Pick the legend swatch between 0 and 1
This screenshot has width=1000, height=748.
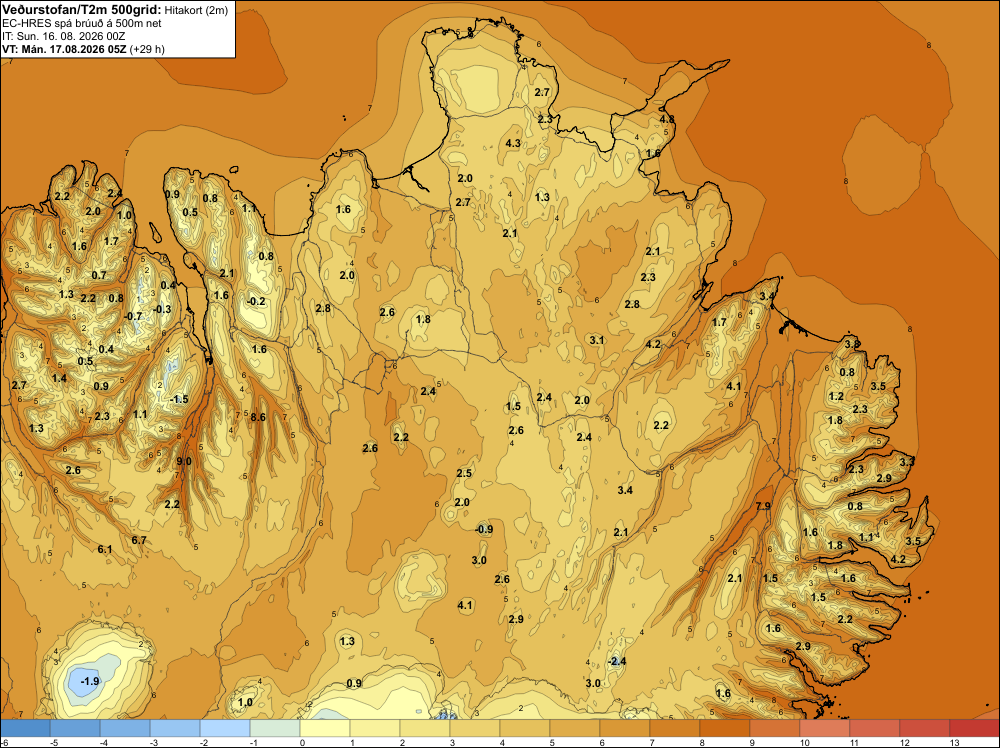[x=325, y=728]
